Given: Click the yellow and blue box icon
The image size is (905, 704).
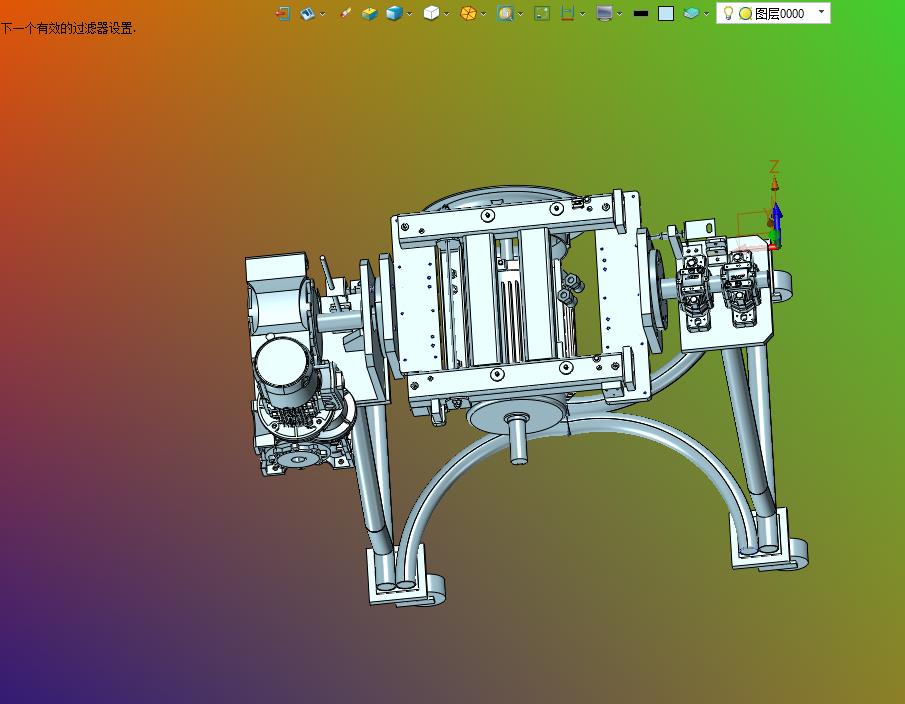Looking at the screenshot, I should tap(370, 13).
